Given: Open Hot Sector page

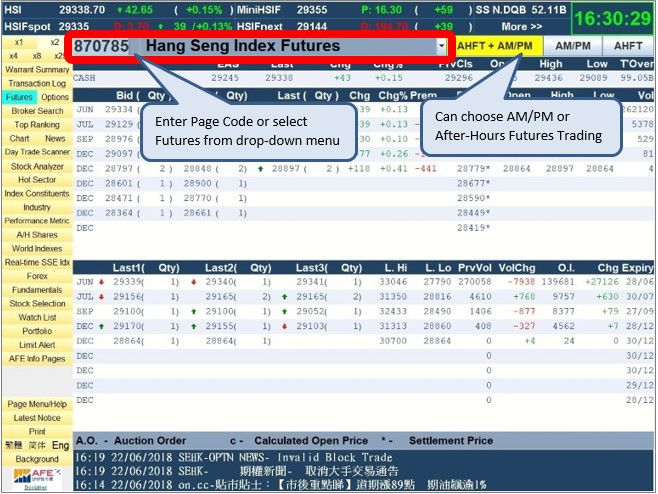Looking at the screenshot, I should pyautogui.click(x=37, y=180).
